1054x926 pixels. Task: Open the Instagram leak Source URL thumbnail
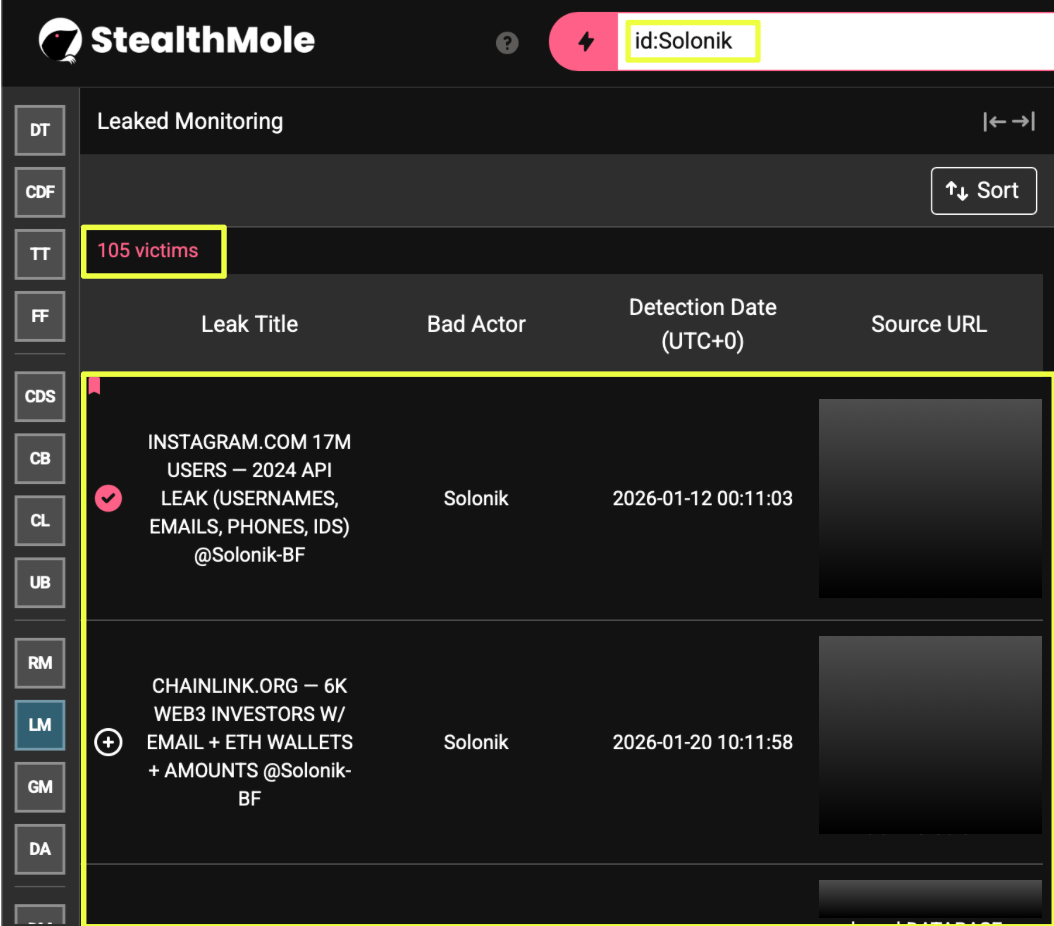[929, 498]
